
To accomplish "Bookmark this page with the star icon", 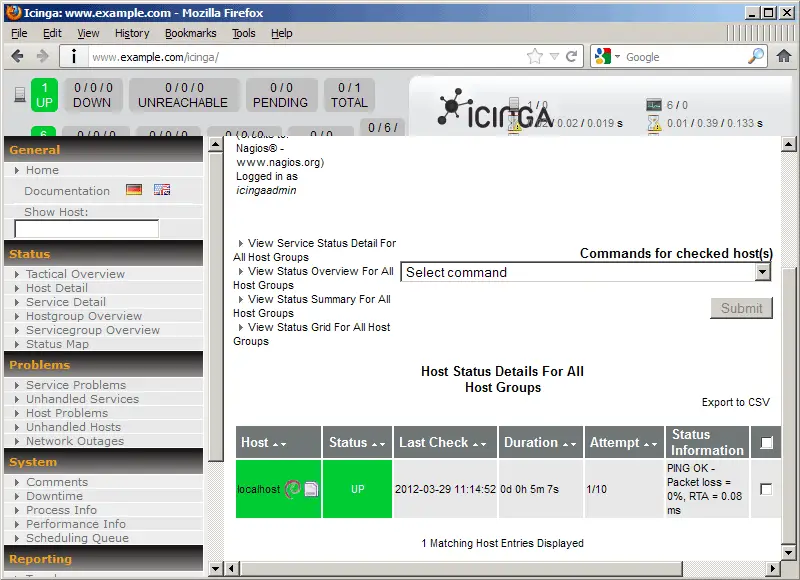I will coord(535,56).
